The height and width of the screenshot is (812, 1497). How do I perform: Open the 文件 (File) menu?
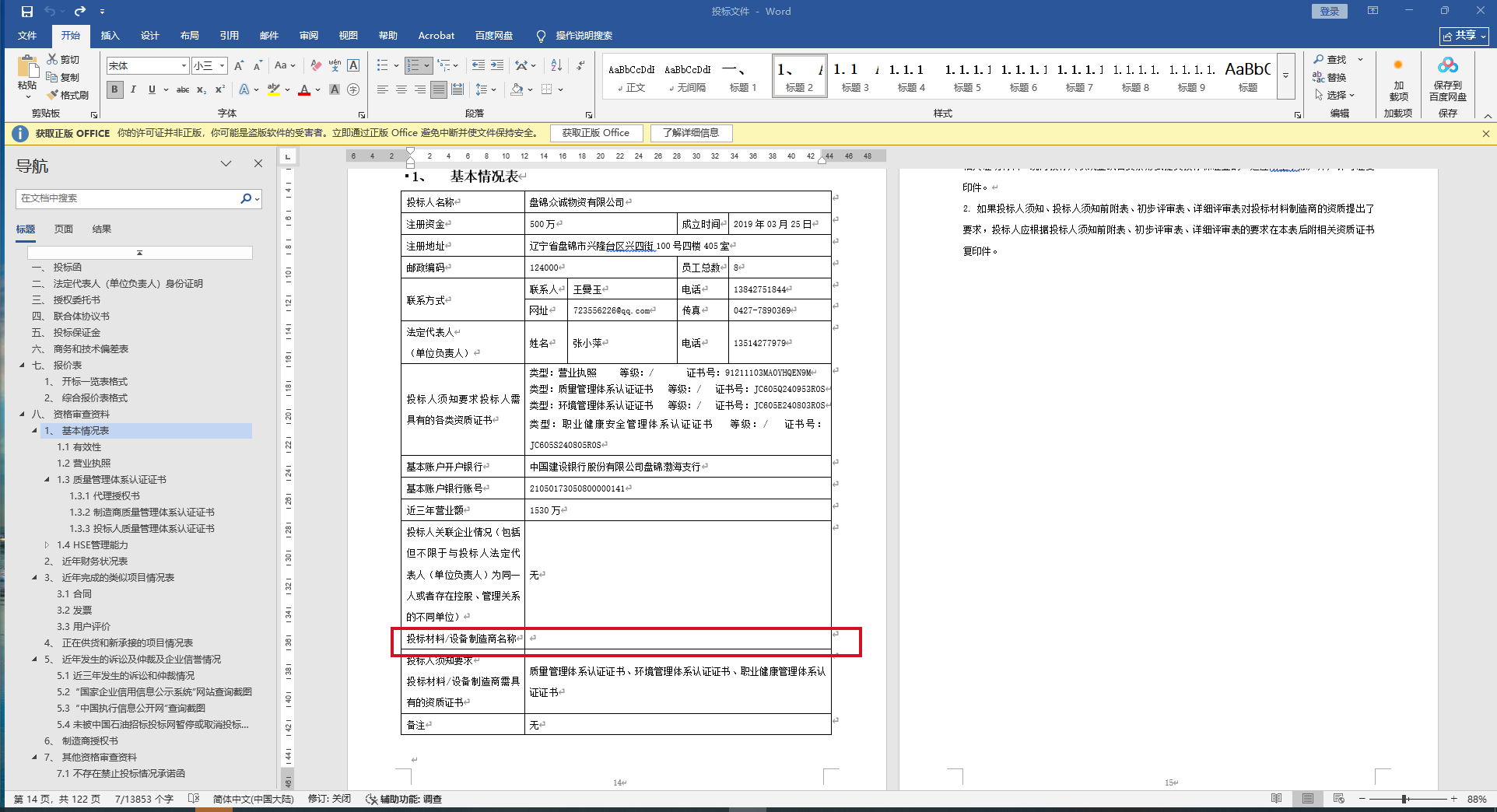27,36
